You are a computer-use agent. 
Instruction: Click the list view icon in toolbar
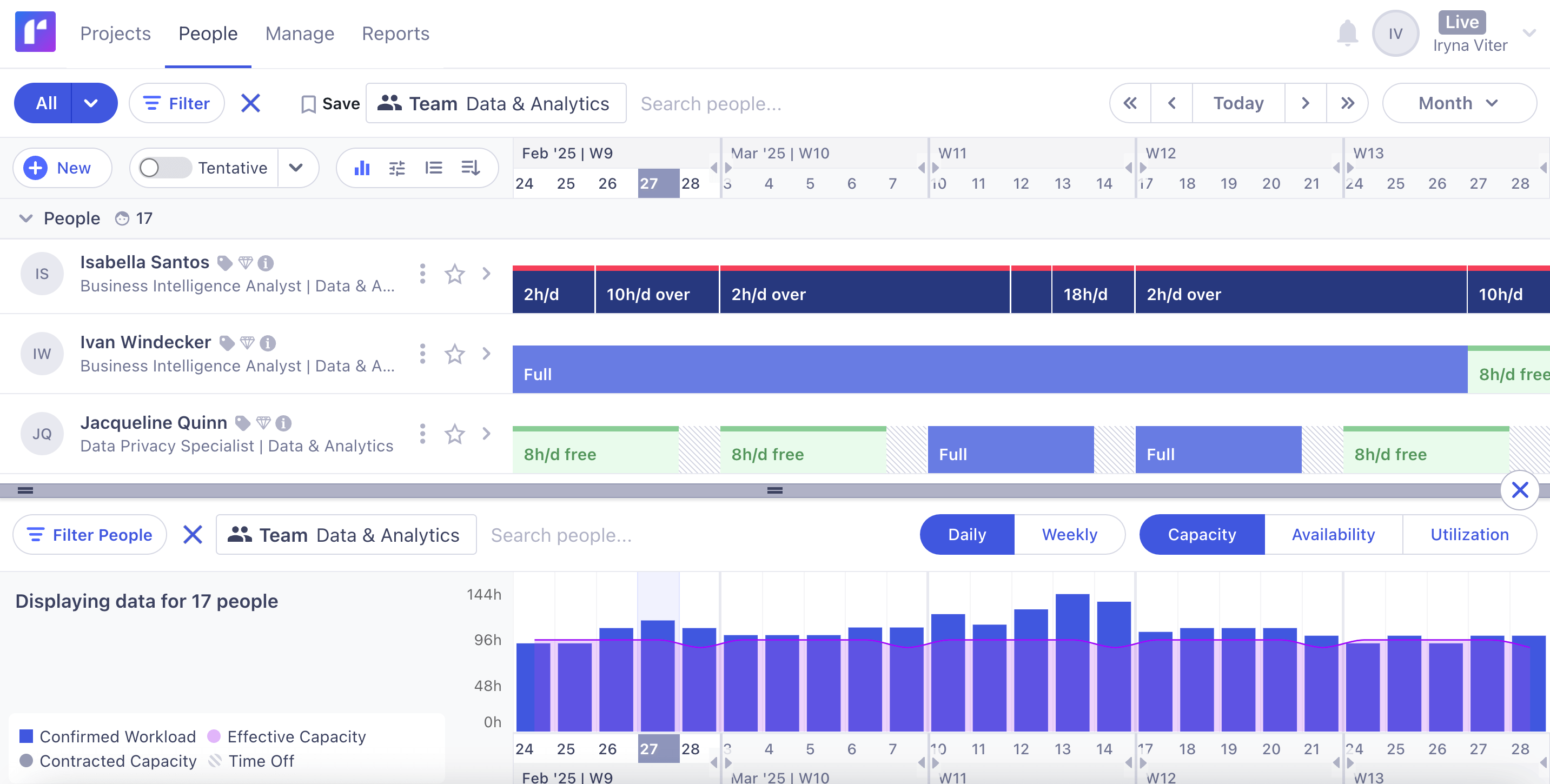433,168
